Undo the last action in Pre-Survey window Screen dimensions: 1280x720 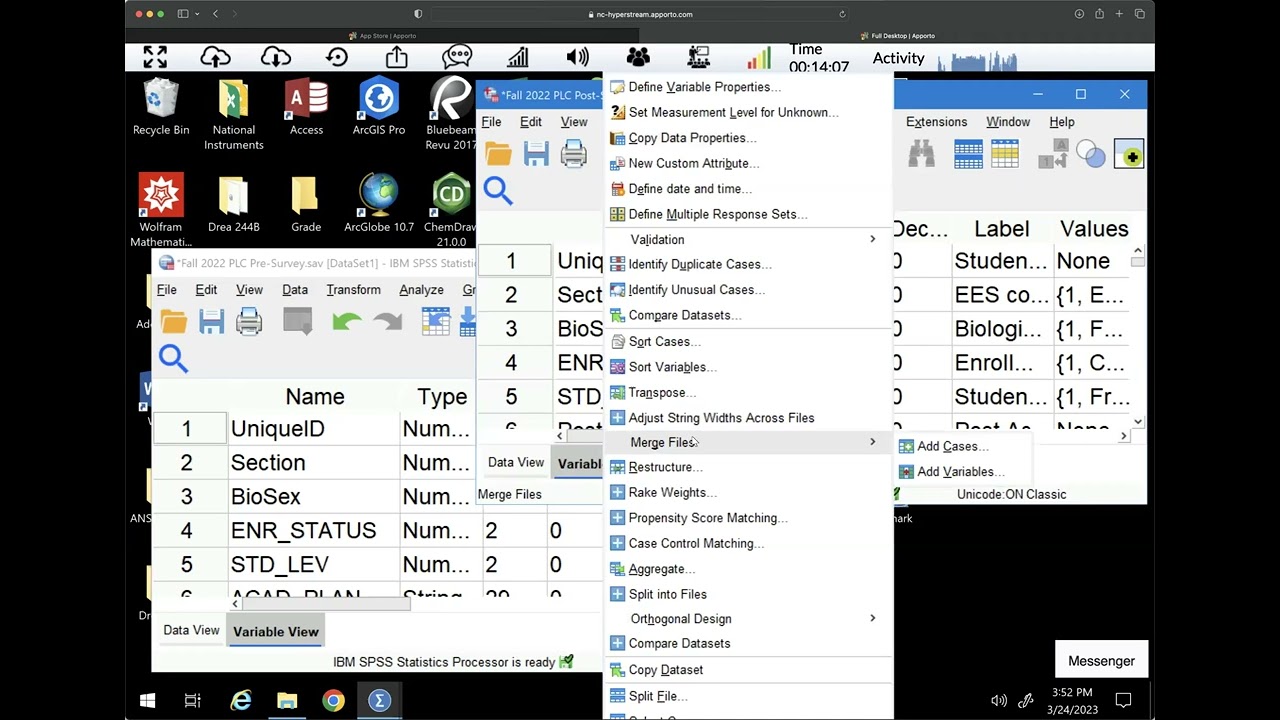coord(346,321)
